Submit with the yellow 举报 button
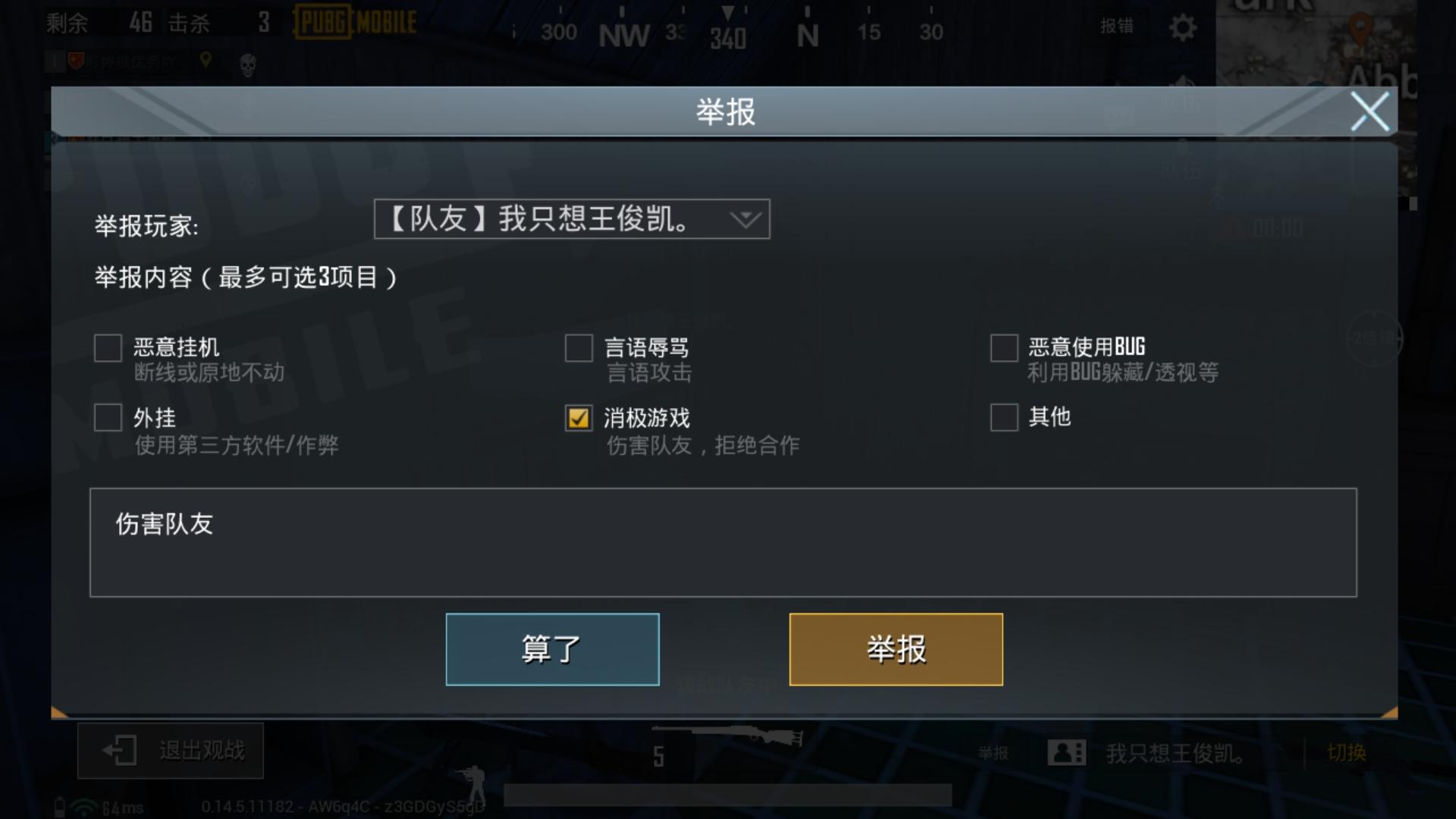 coord(896,650)
